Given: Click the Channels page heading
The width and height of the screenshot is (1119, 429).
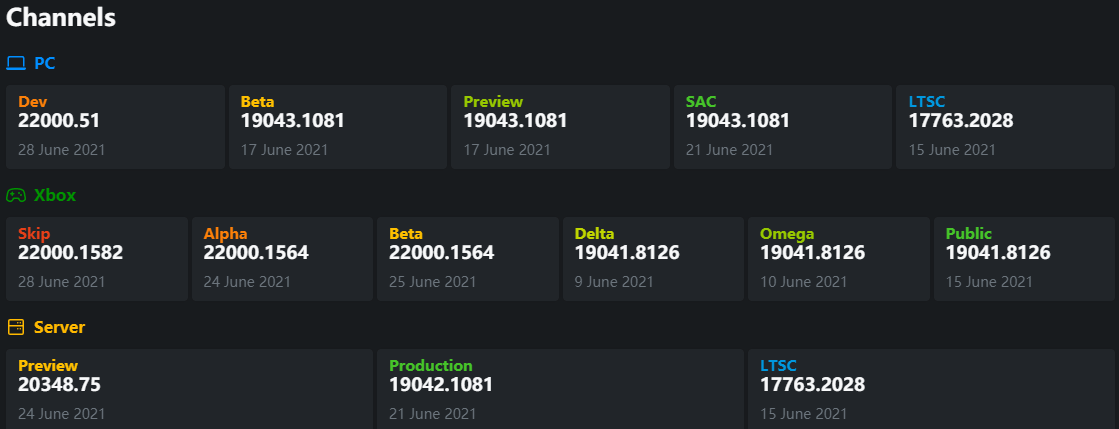Looking at the screenshot, I should pos(61,18).
